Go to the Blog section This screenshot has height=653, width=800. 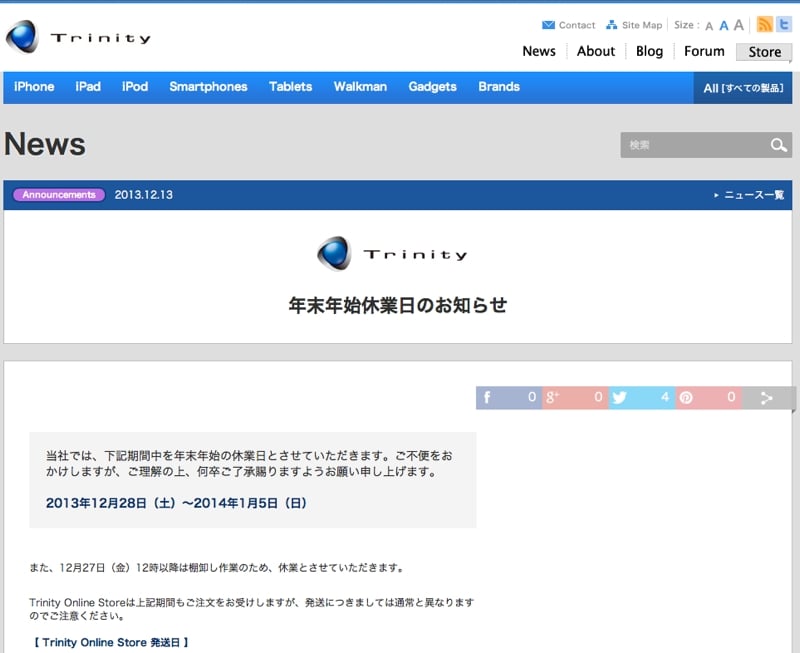pos(649,51)
